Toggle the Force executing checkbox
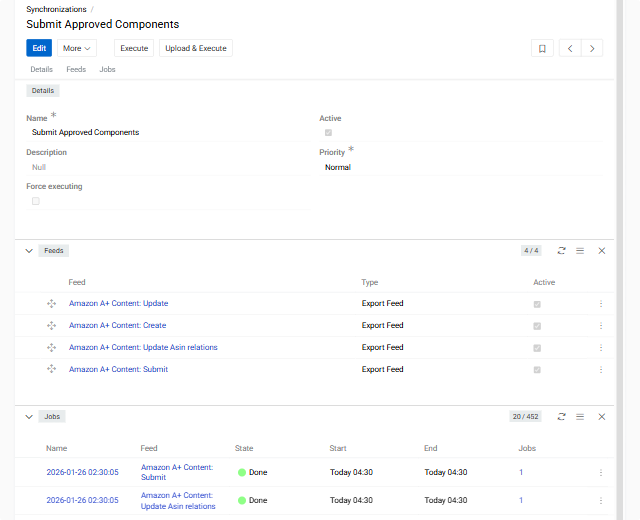 pos(36,201)
